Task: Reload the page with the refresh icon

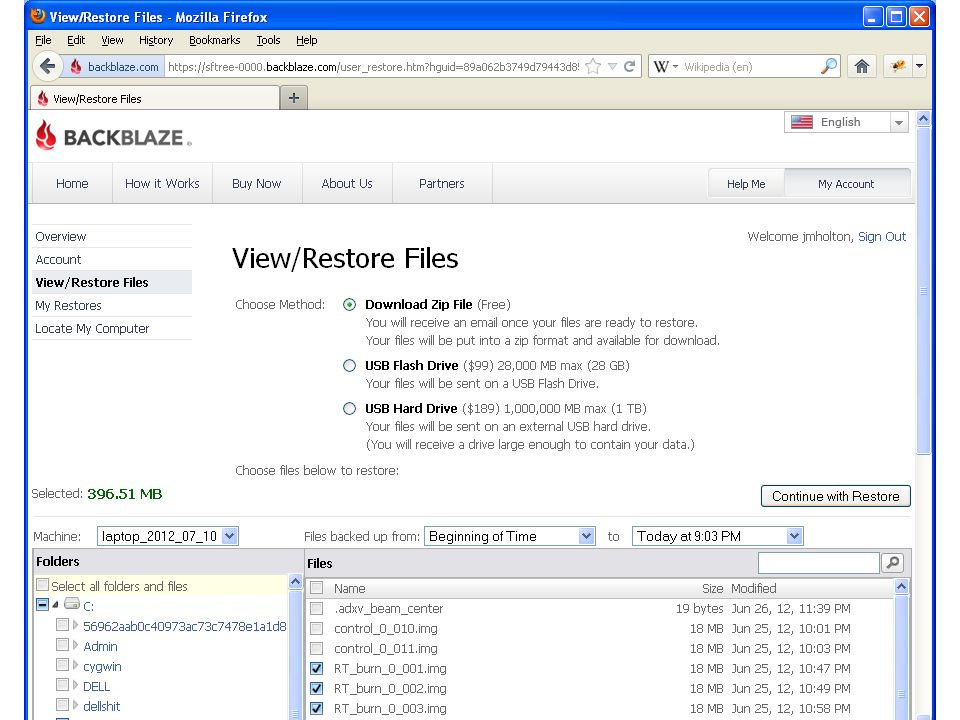Action: 629,66
